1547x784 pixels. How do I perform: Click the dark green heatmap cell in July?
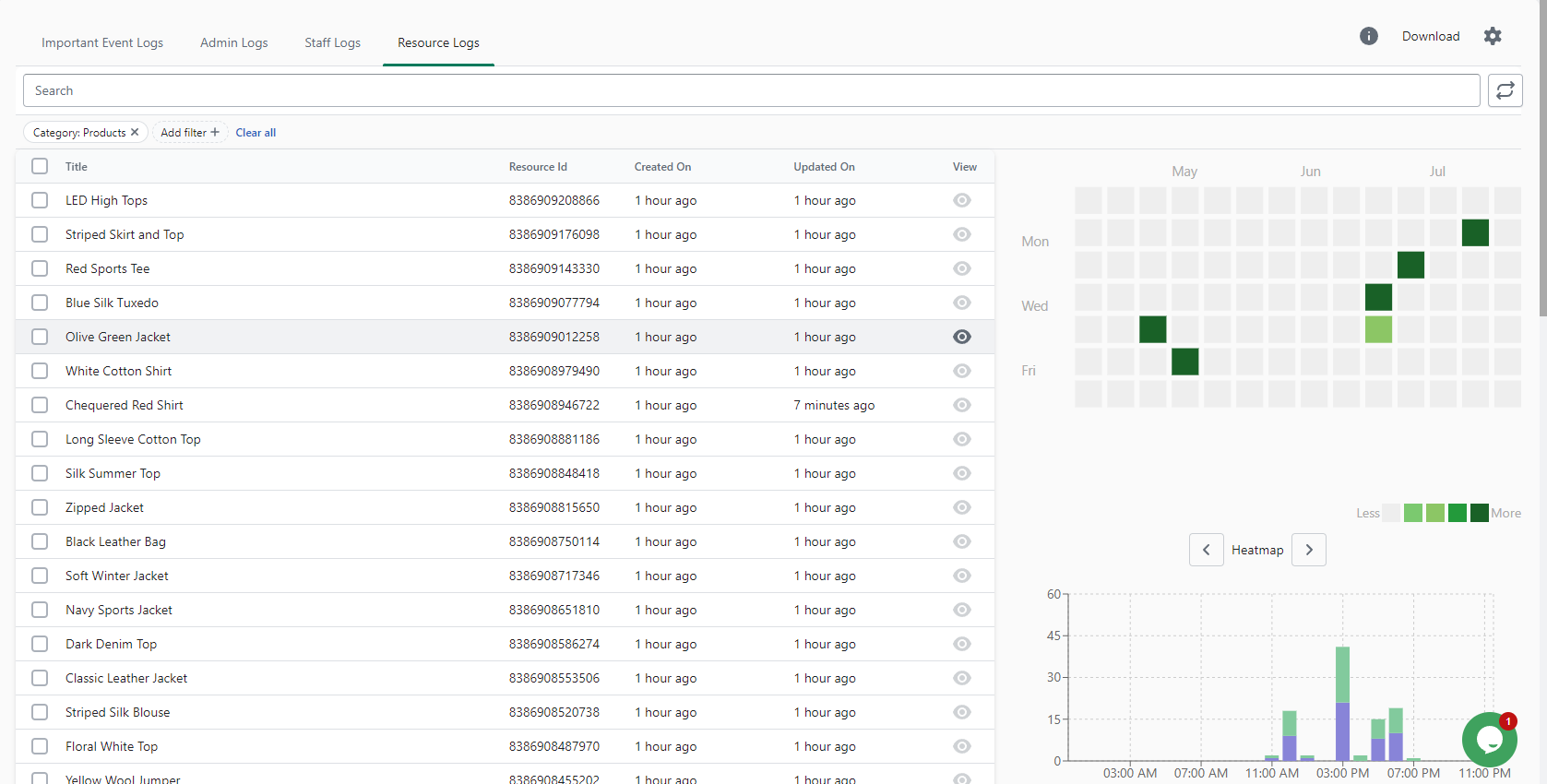[1475, 232]
